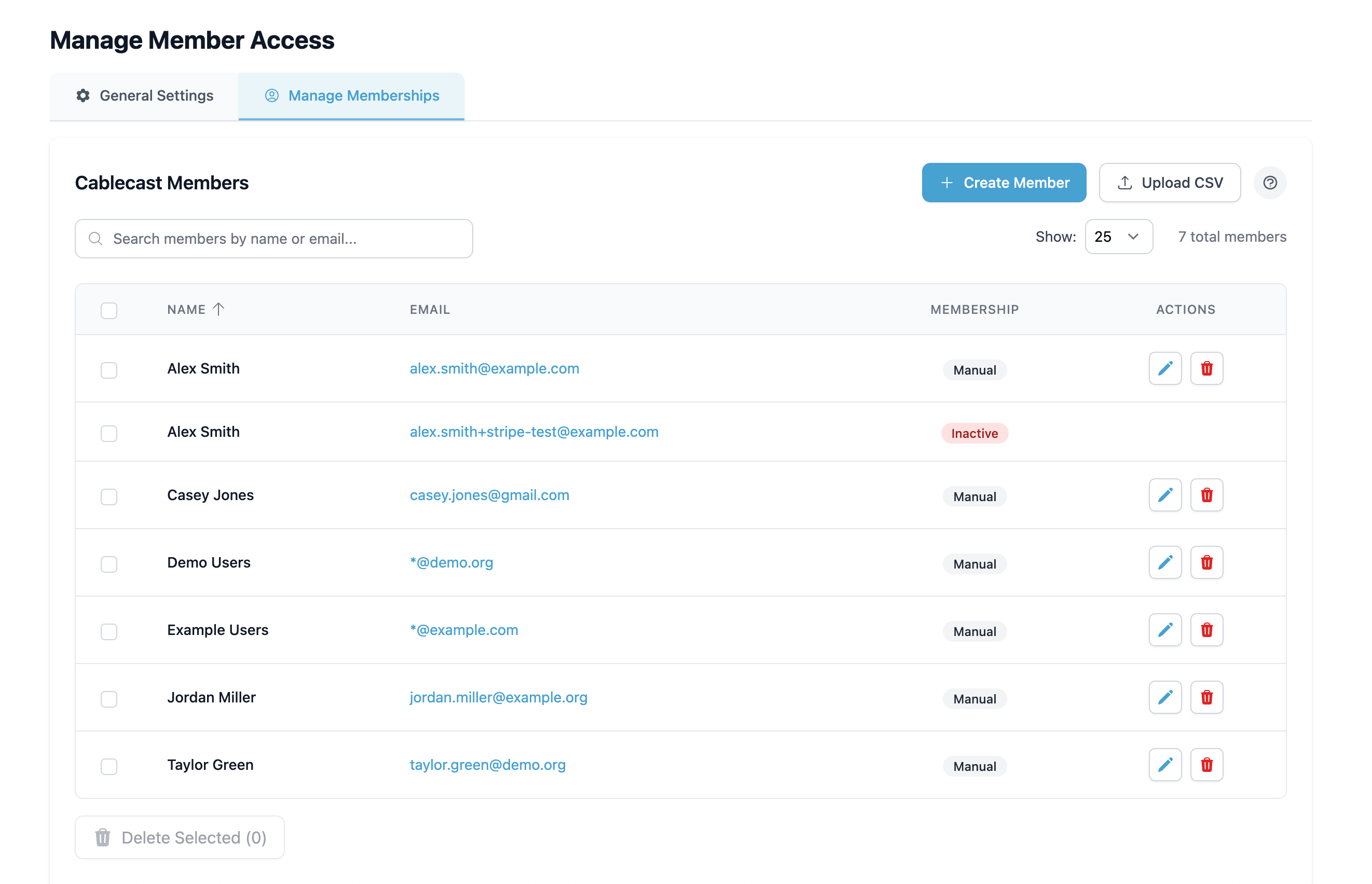Edit Taylor Green with pencil icon
Image resolution: width=1372 pixels, height=884 pixels.
coord(1165,765)
